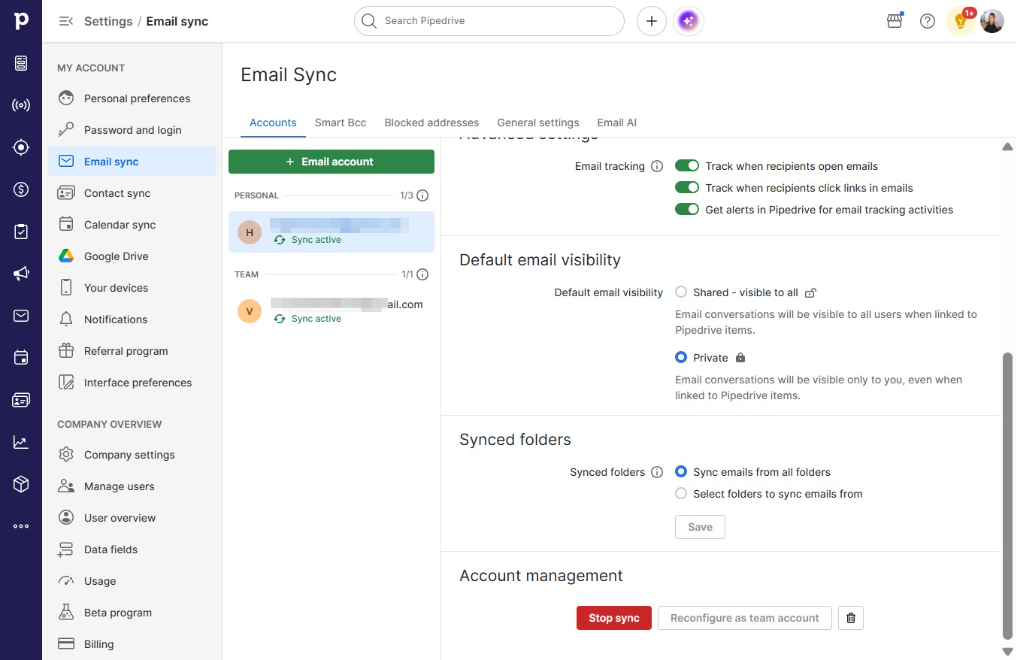This screenshot has width=1016, height=660.
Task: Open the user profile avatar
Action: tap(991, 21)
